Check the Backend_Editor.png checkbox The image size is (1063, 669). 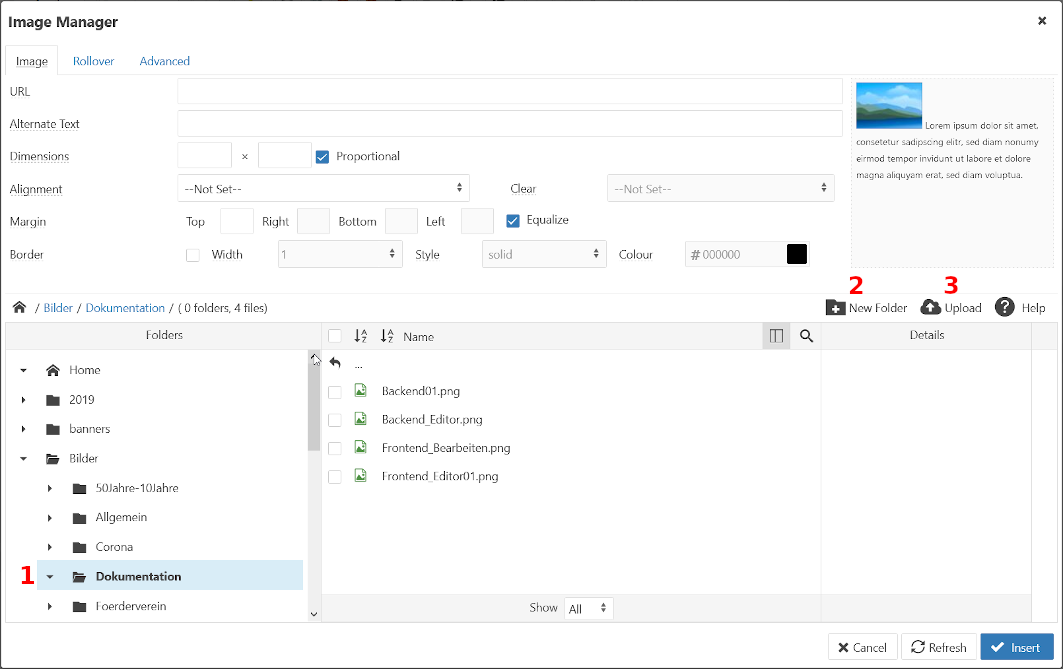click(335, 420)
